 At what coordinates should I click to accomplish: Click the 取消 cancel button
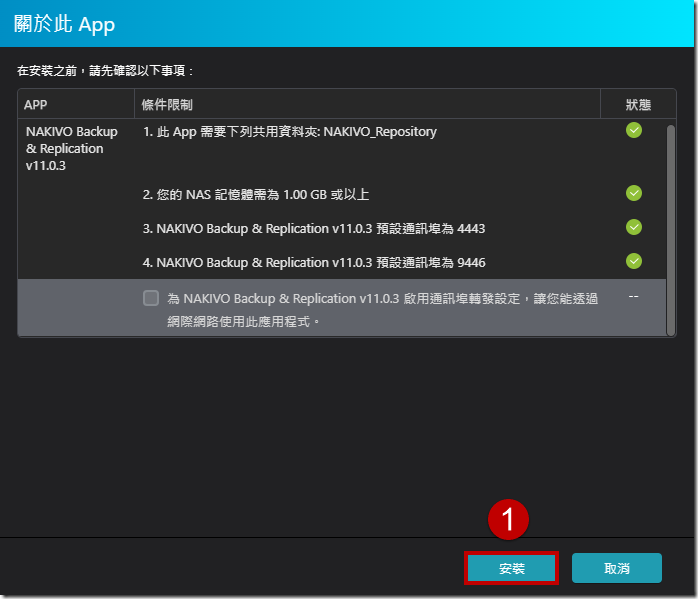coord(617,568)
